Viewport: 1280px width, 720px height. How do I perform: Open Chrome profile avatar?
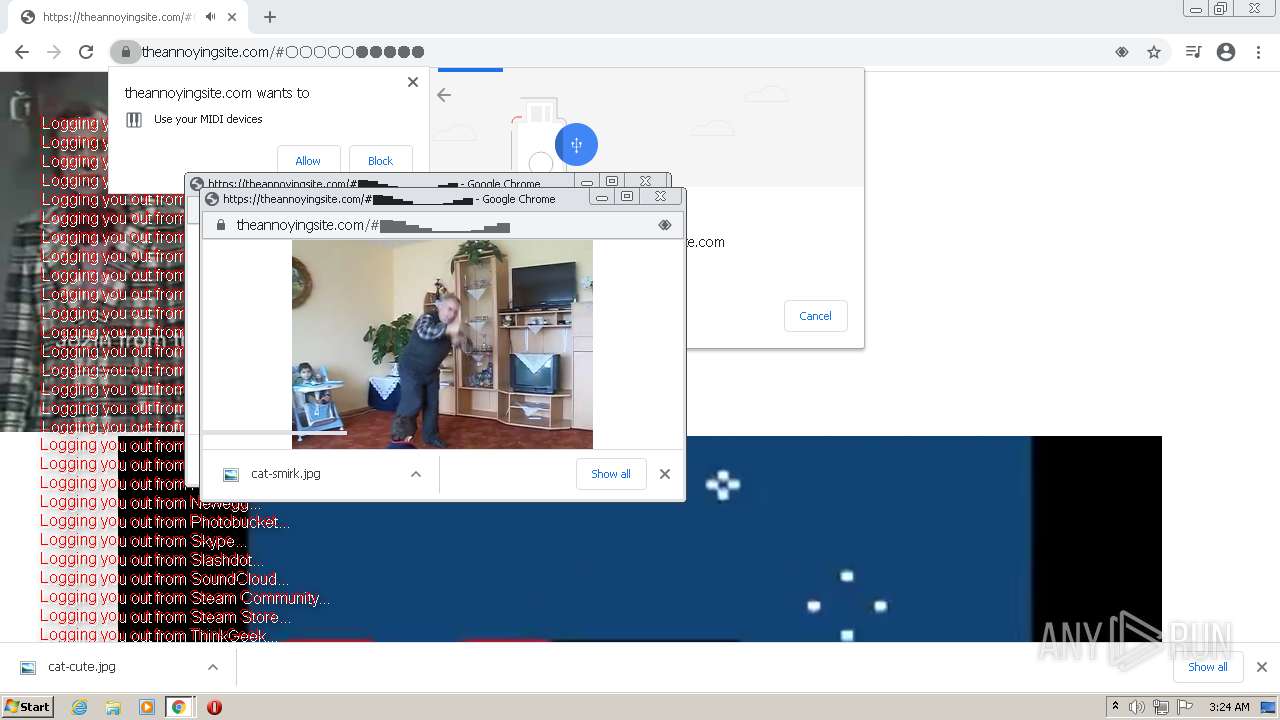click(x=1226, y=52)
